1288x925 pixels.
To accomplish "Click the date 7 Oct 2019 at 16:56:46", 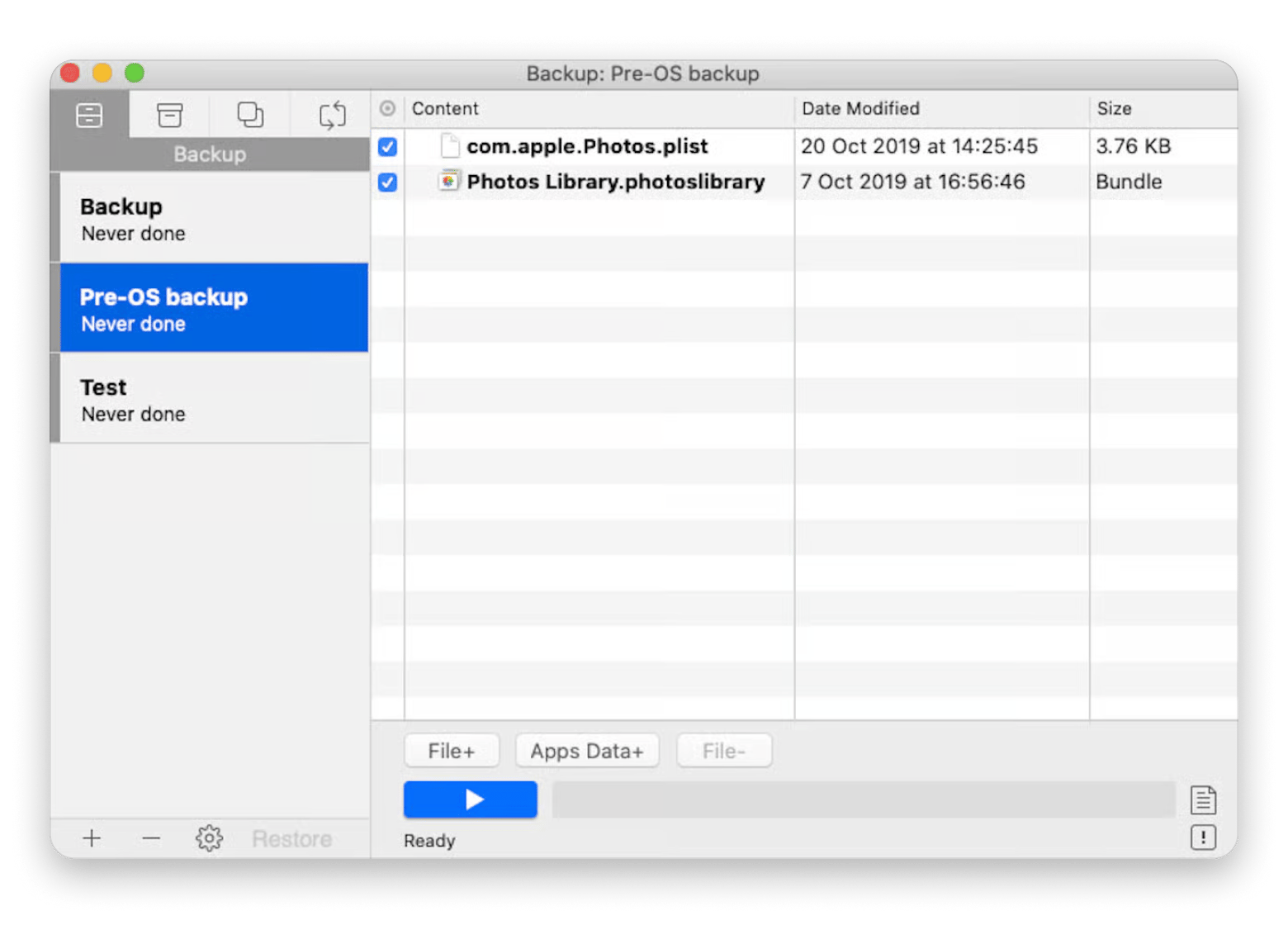I will coord(912,182).
